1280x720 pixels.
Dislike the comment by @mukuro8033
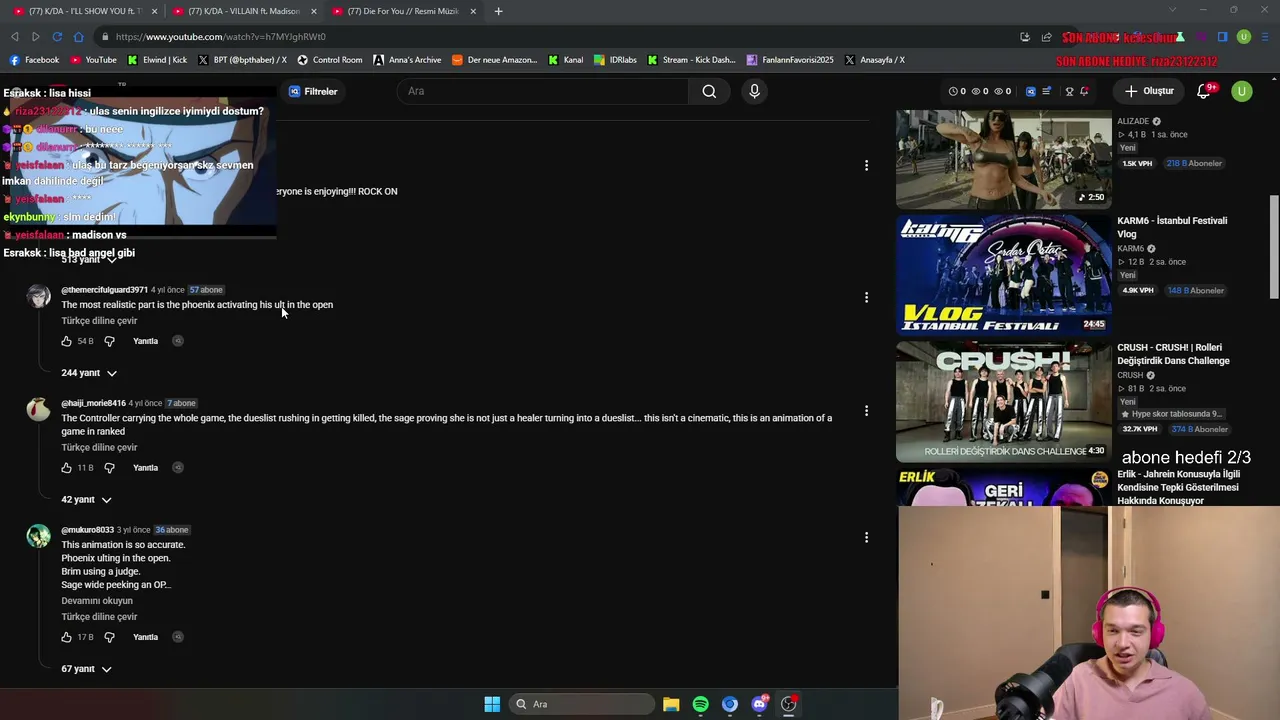[x=109, y=637]
